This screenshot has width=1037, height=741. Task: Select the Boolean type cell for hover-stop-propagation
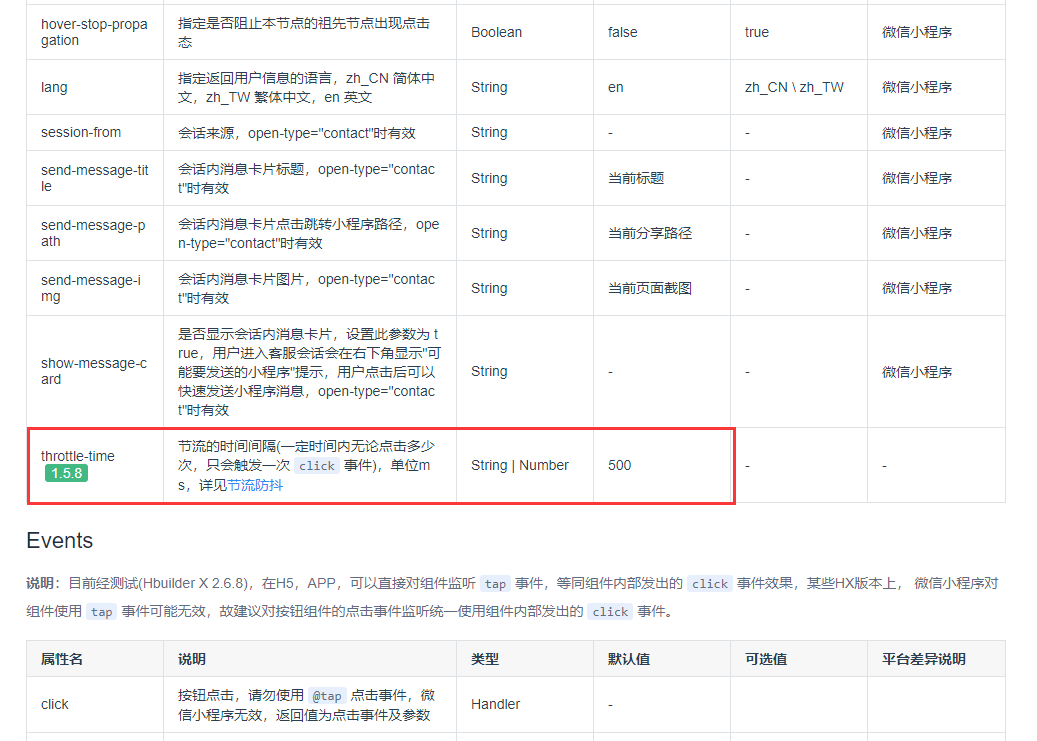[x=496, y=31]
